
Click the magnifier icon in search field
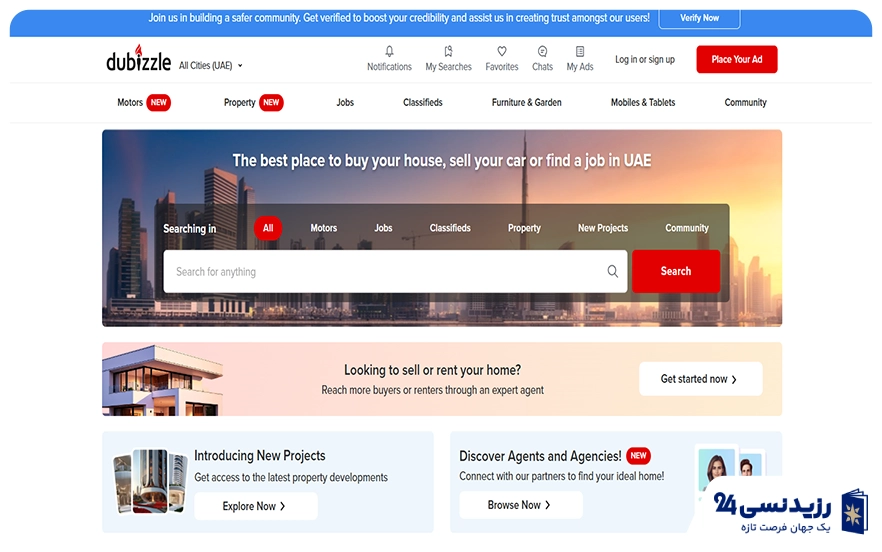click(613, 271)
